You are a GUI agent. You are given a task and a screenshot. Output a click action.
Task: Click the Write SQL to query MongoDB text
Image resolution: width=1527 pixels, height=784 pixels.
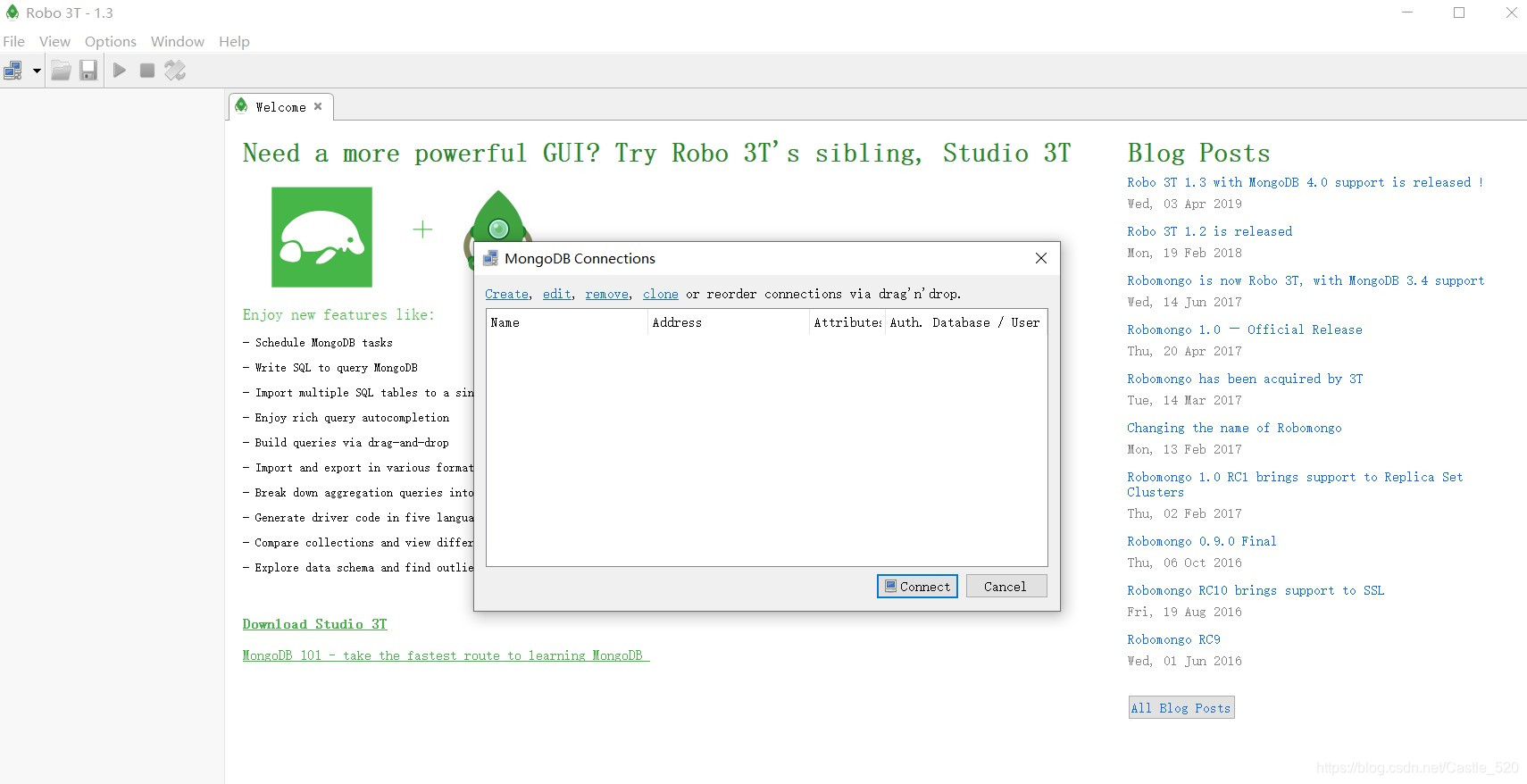point(336,367)
